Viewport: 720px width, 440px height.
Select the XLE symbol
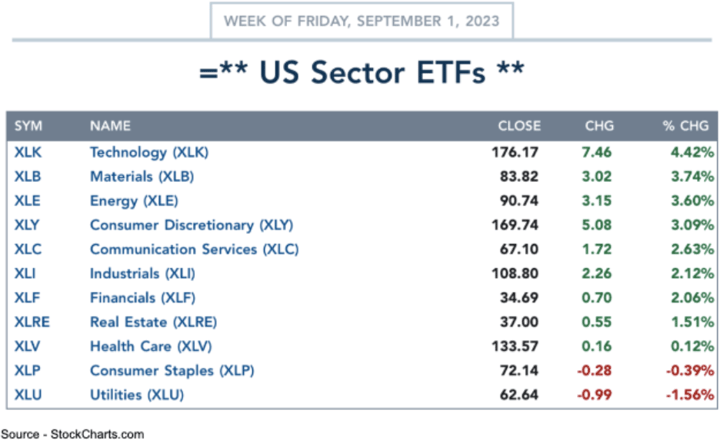26,200
